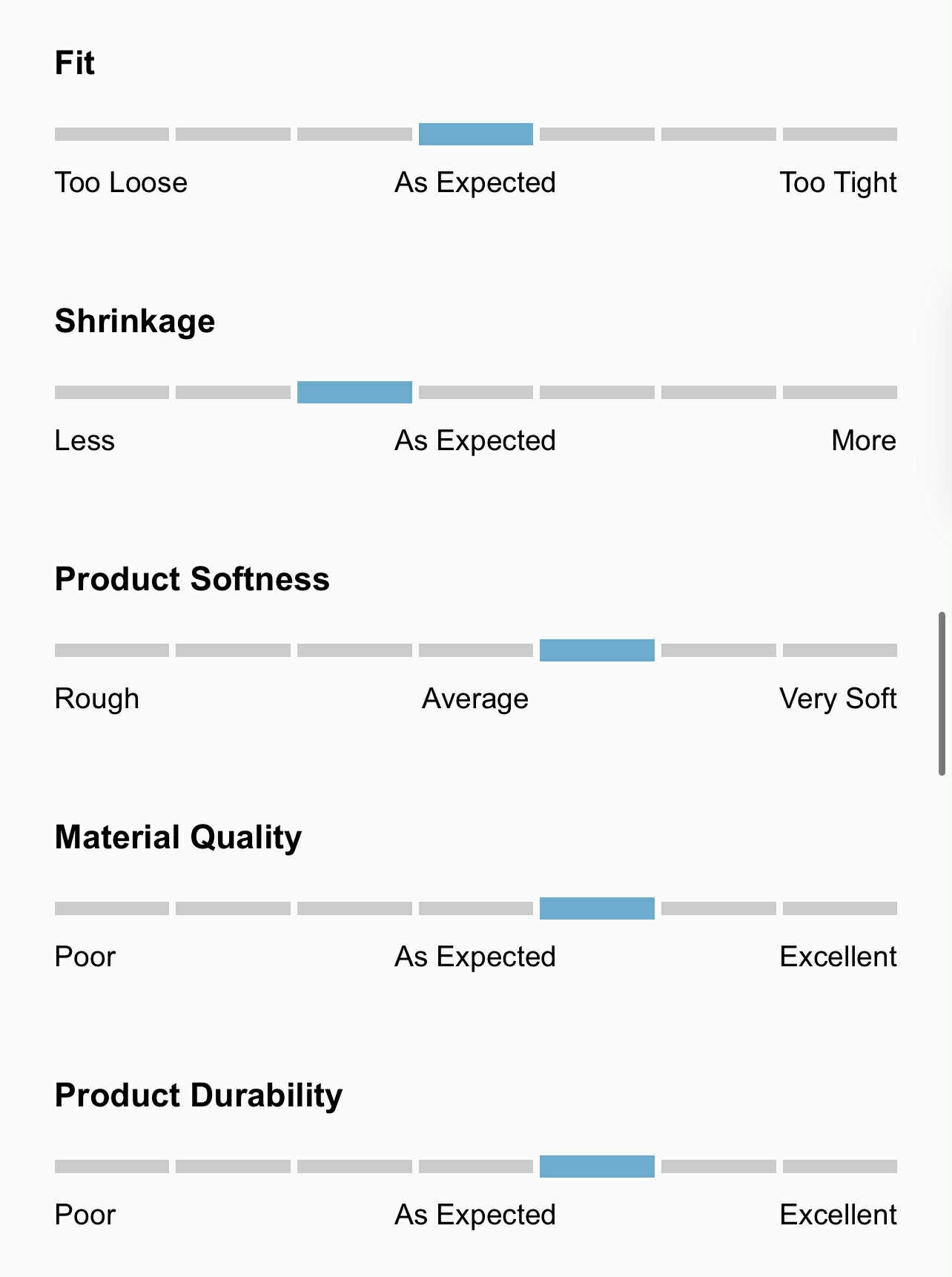Select the last Softness segment above Very Soft
The width and height of the screenshot is (952, 1277).
click(x=839, y=650)
